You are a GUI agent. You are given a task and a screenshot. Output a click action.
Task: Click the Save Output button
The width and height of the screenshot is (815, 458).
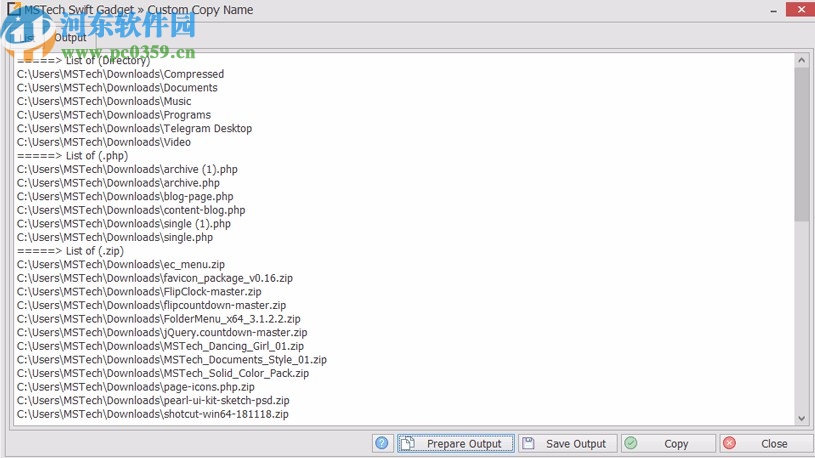click(568, 443)
